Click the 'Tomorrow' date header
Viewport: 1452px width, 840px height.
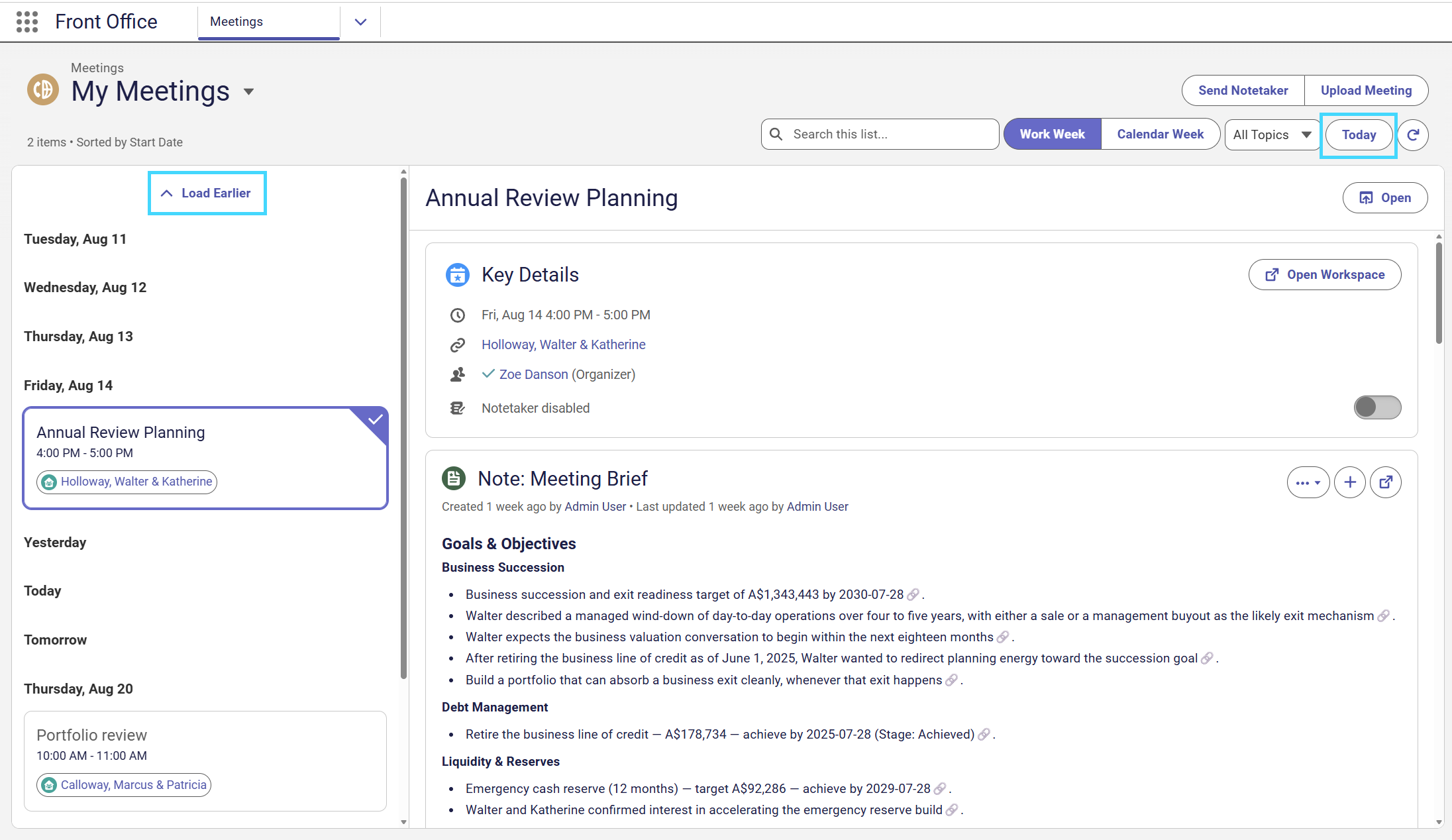(55, 640)
